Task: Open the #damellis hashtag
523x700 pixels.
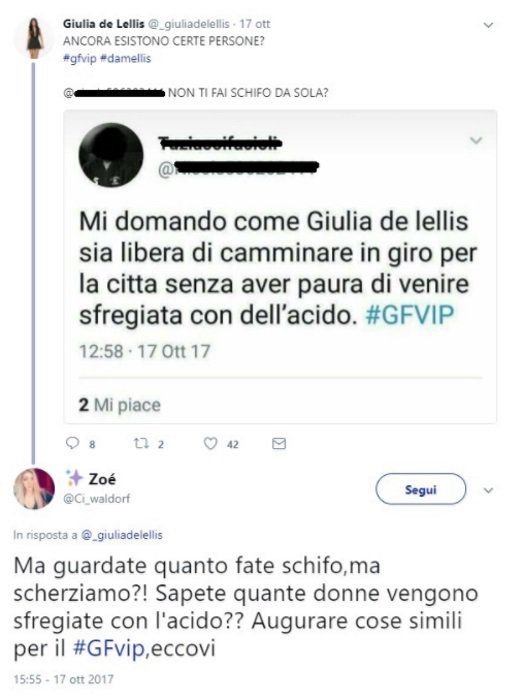Action: 125,58
